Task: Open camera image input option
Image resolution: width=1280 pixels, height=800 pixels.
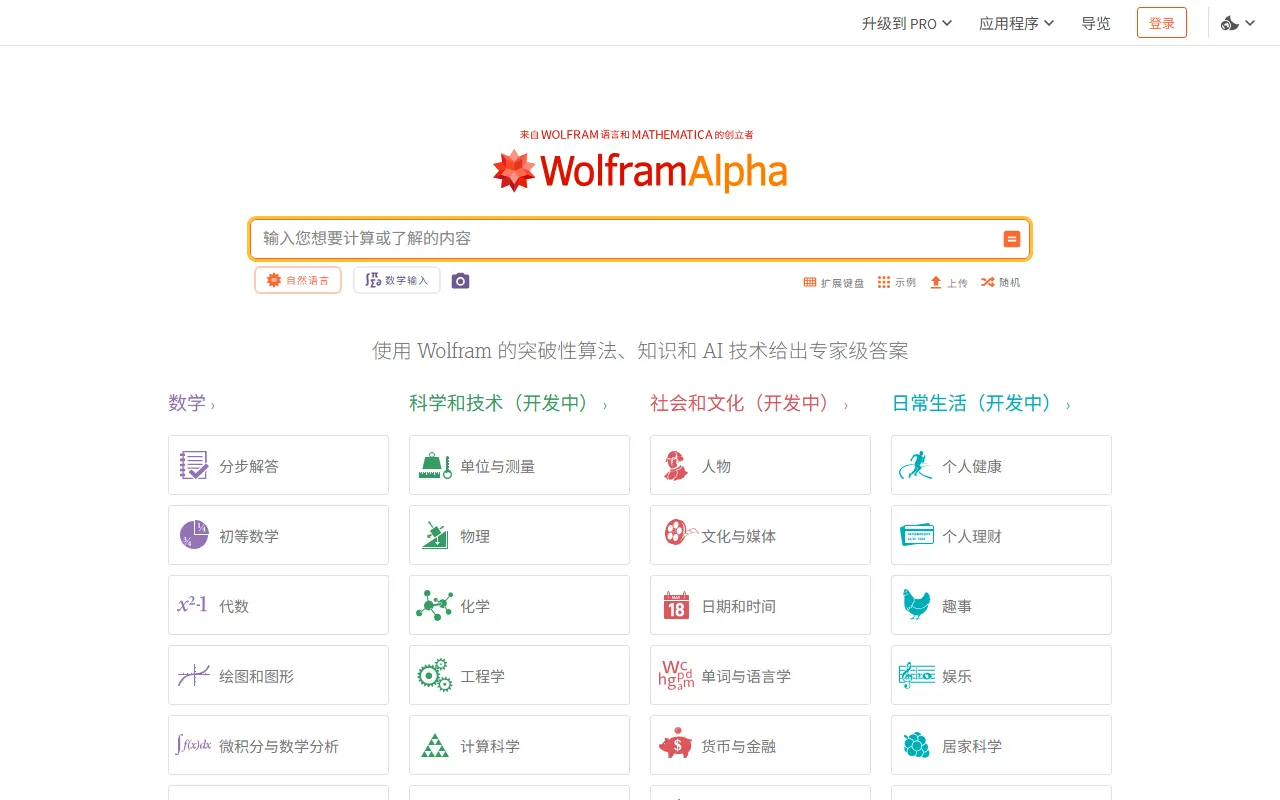Action: (460, 281)
